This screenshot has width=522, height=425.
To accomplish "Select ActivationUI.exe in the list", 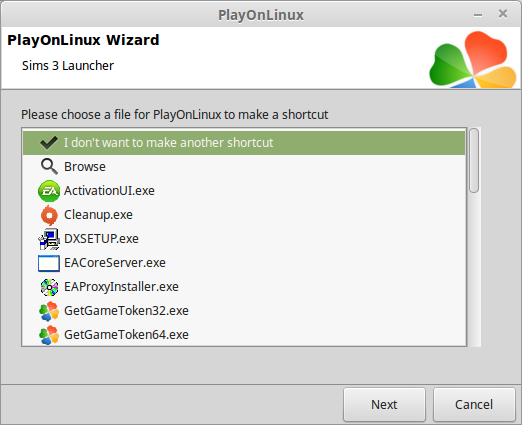I will [x=244, y=191].
